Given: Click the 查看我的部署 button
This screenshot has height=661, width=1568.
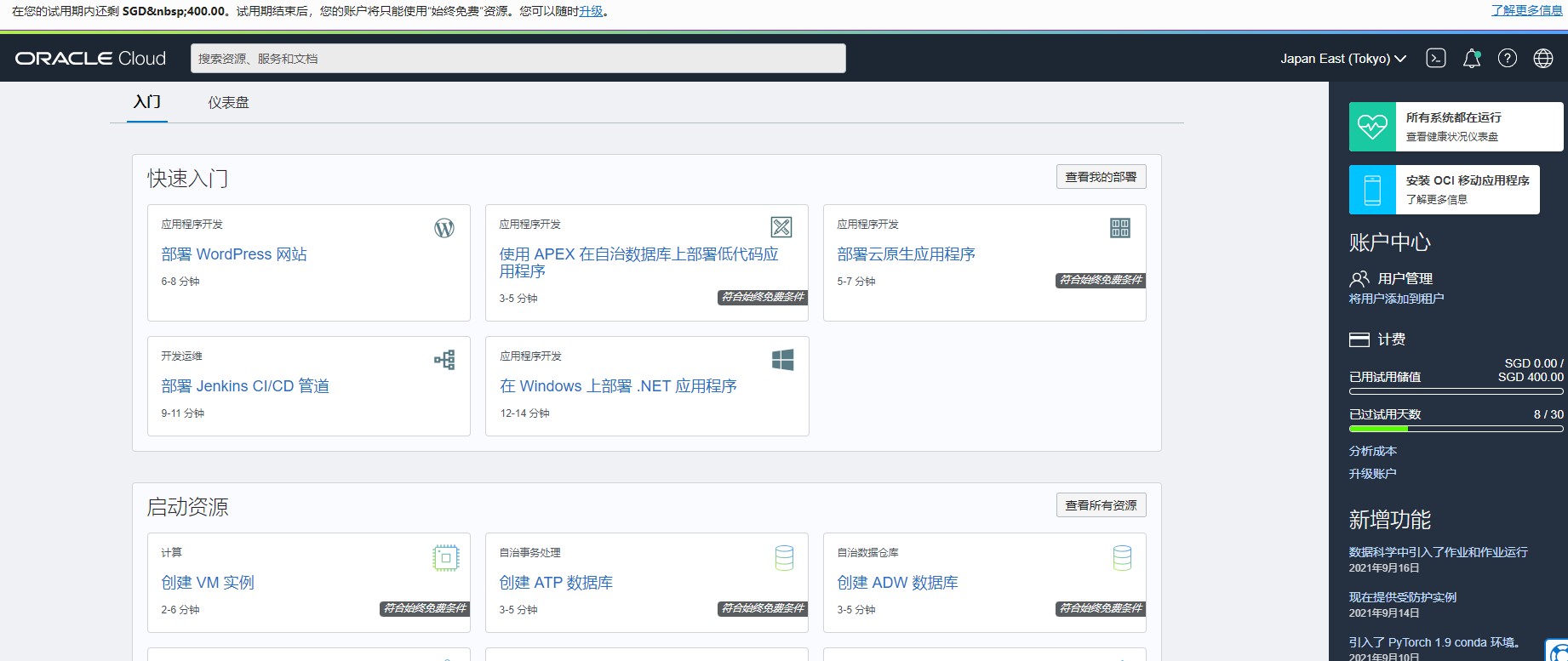Looking at the screenshot, I should click(1102, 177).
